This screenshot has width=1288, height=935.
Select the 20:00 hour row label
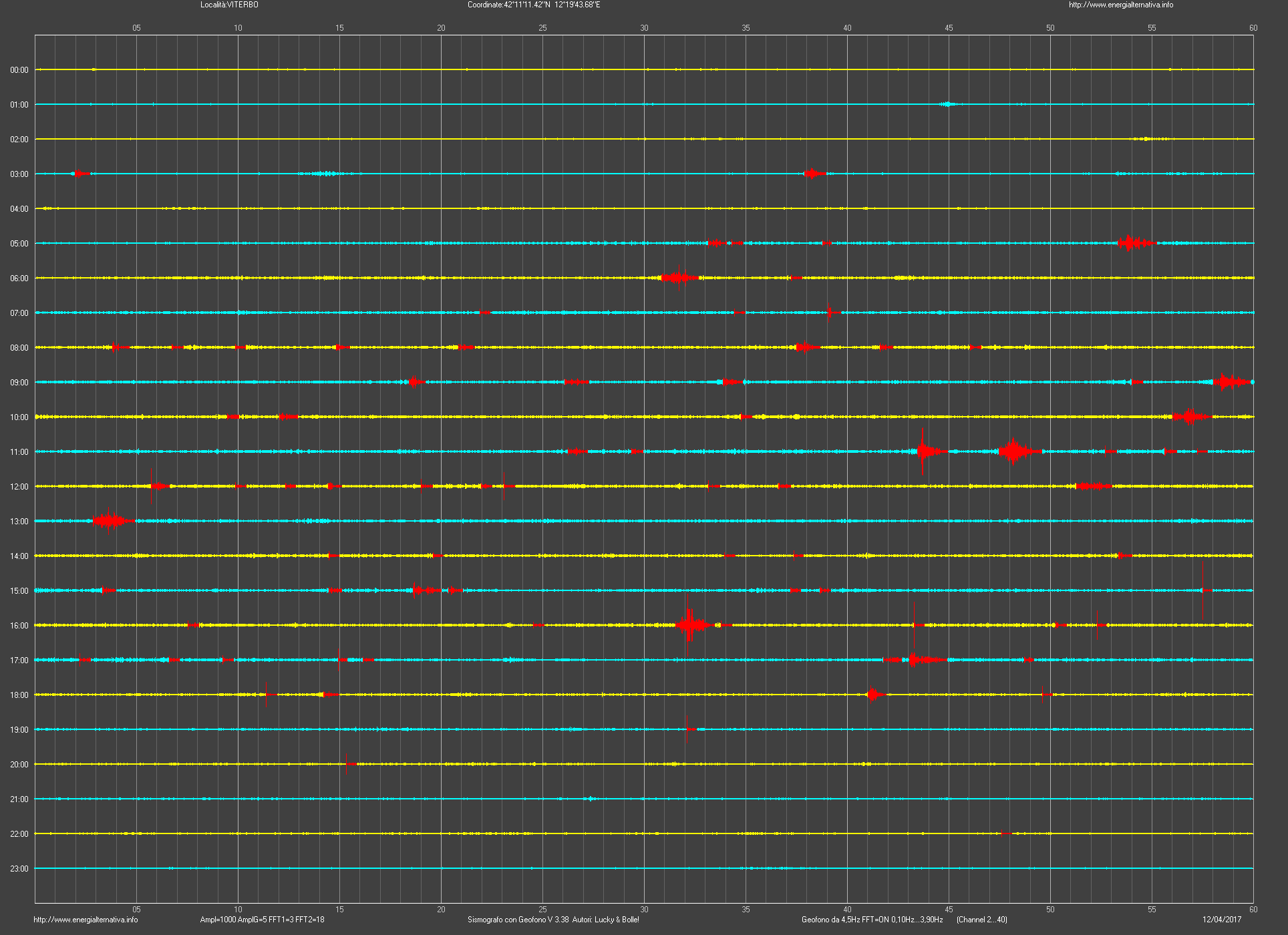(x=19, y=765)
